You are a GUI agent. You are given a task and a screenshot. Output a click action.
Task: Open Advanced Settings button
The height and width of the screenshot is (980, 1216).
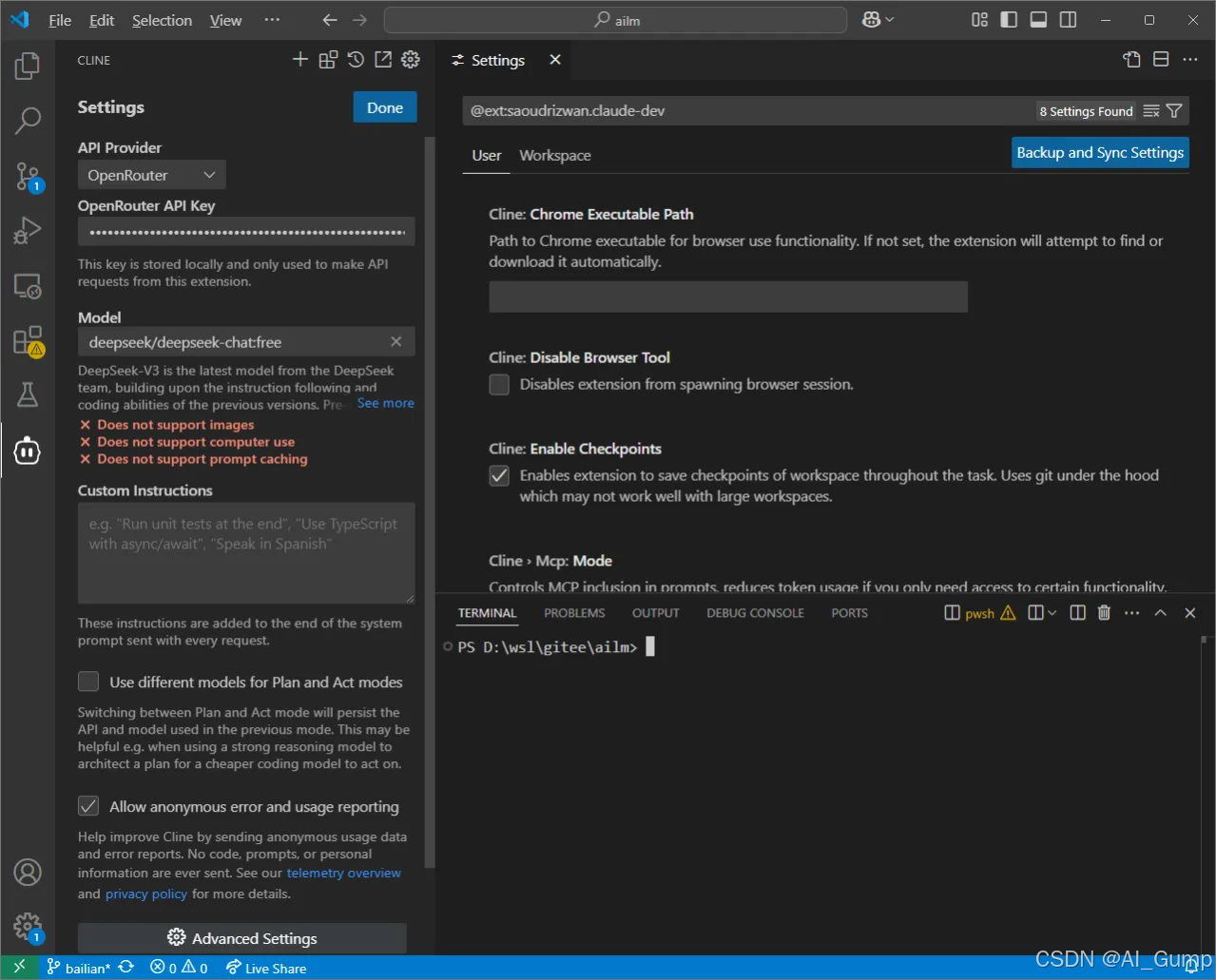point(242,938)
